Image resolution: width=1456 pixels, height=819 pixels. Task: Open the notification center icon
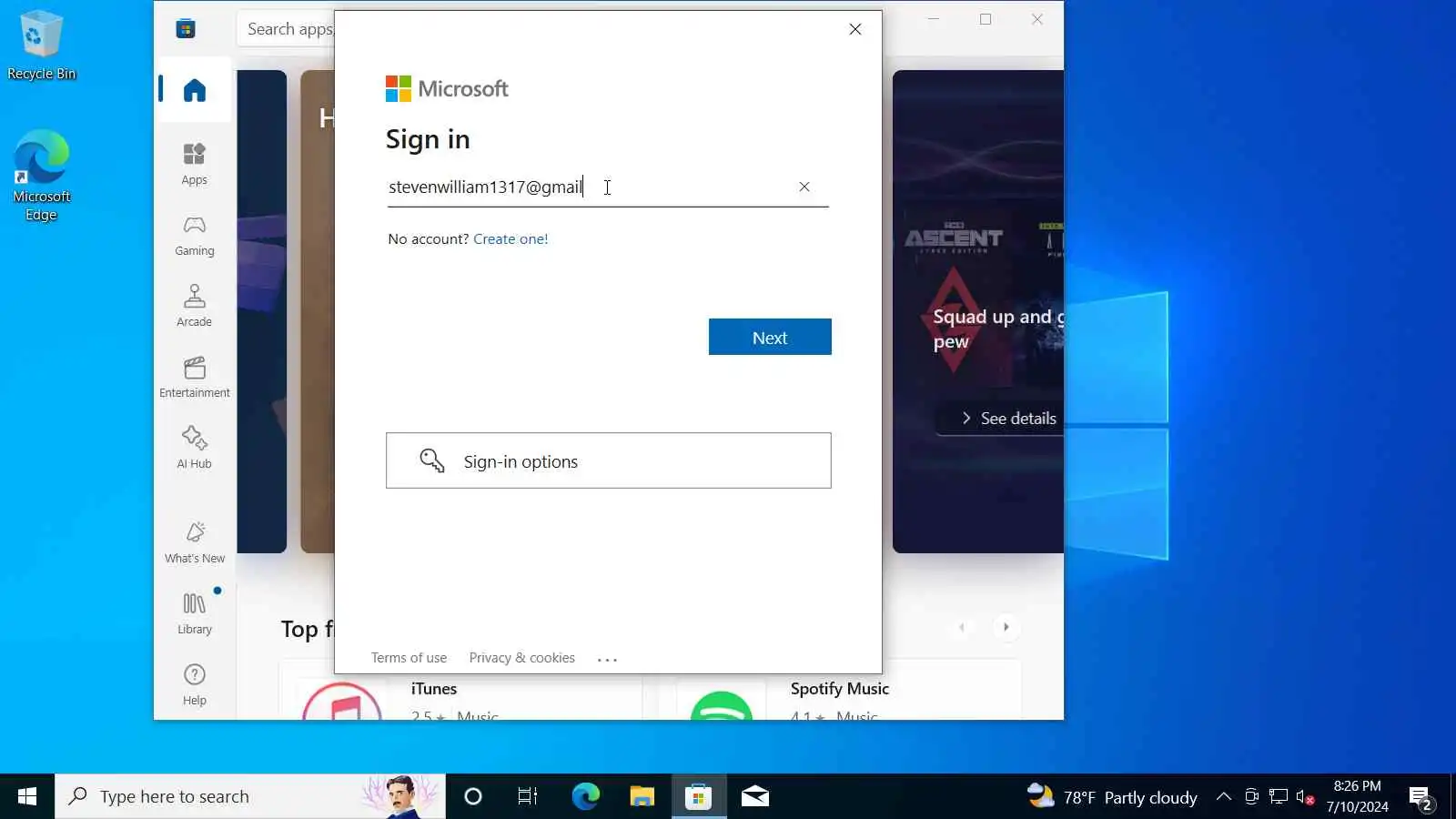pos(1421,798)
